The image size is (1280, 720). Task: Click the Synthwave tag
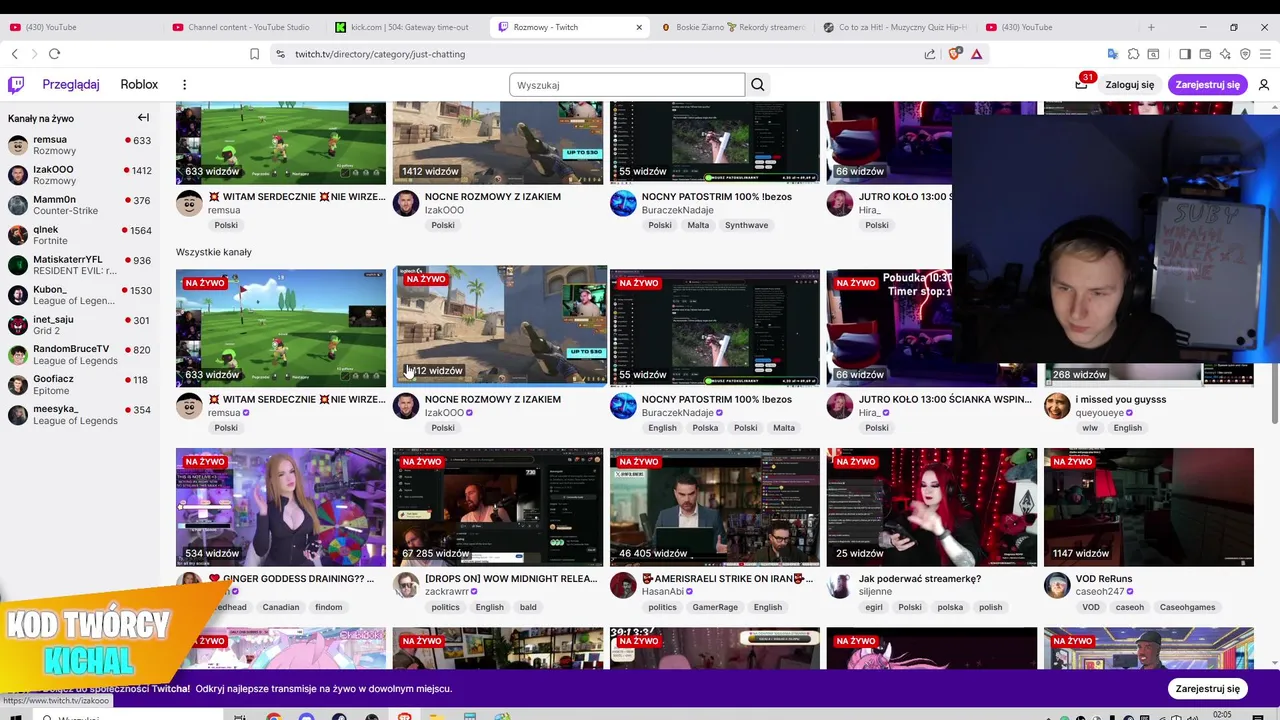point(747,225)
